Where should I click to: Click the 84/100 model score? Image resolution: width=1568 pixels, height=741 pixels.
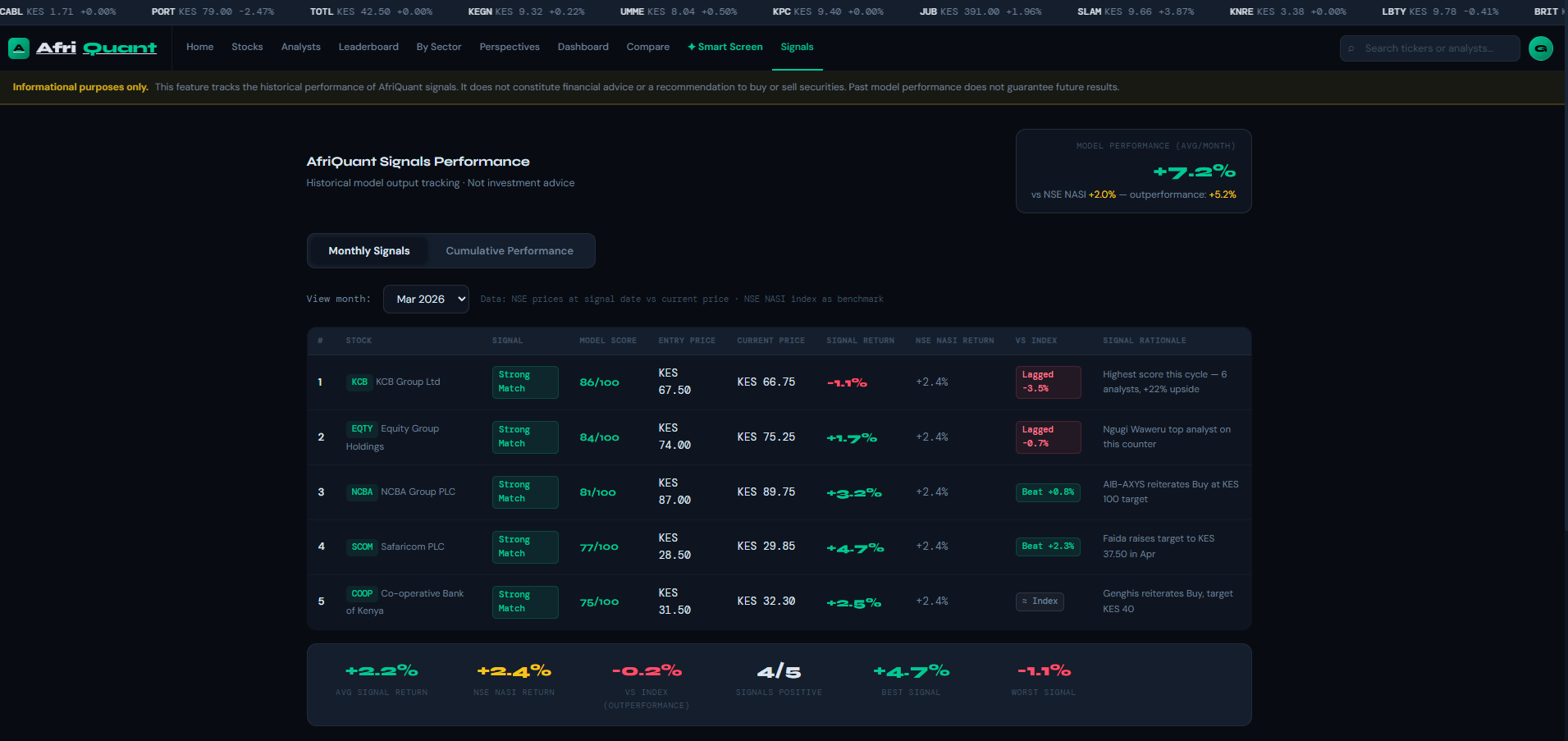tap(599, 437)
